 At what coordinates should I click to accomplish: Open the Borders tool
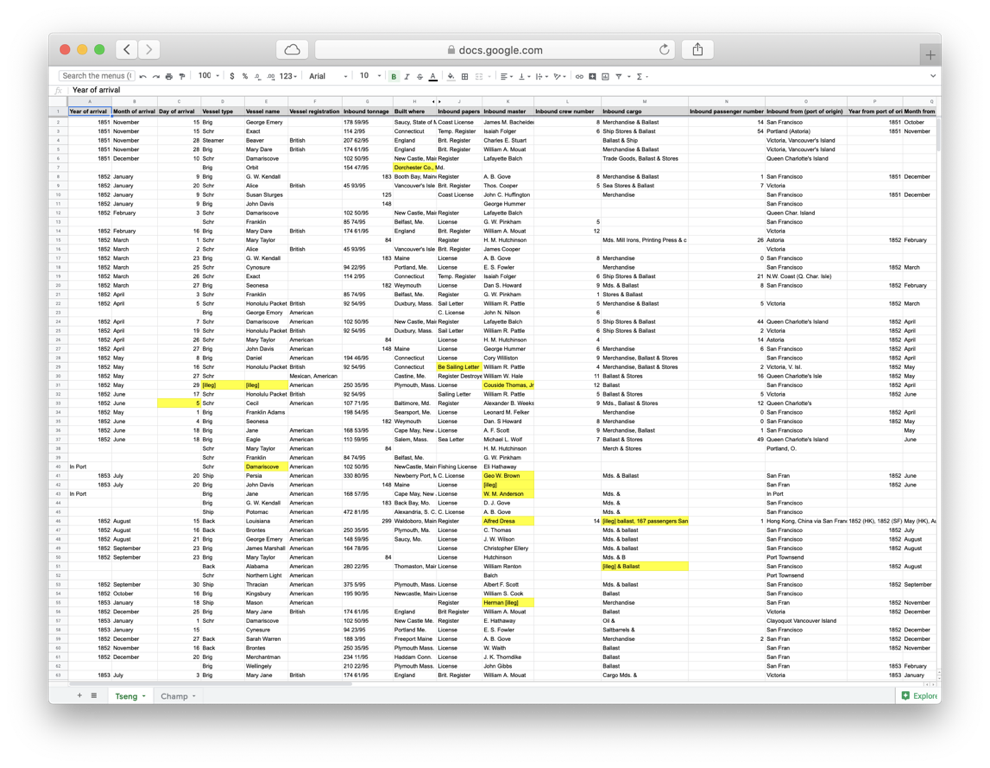(464, 76)
